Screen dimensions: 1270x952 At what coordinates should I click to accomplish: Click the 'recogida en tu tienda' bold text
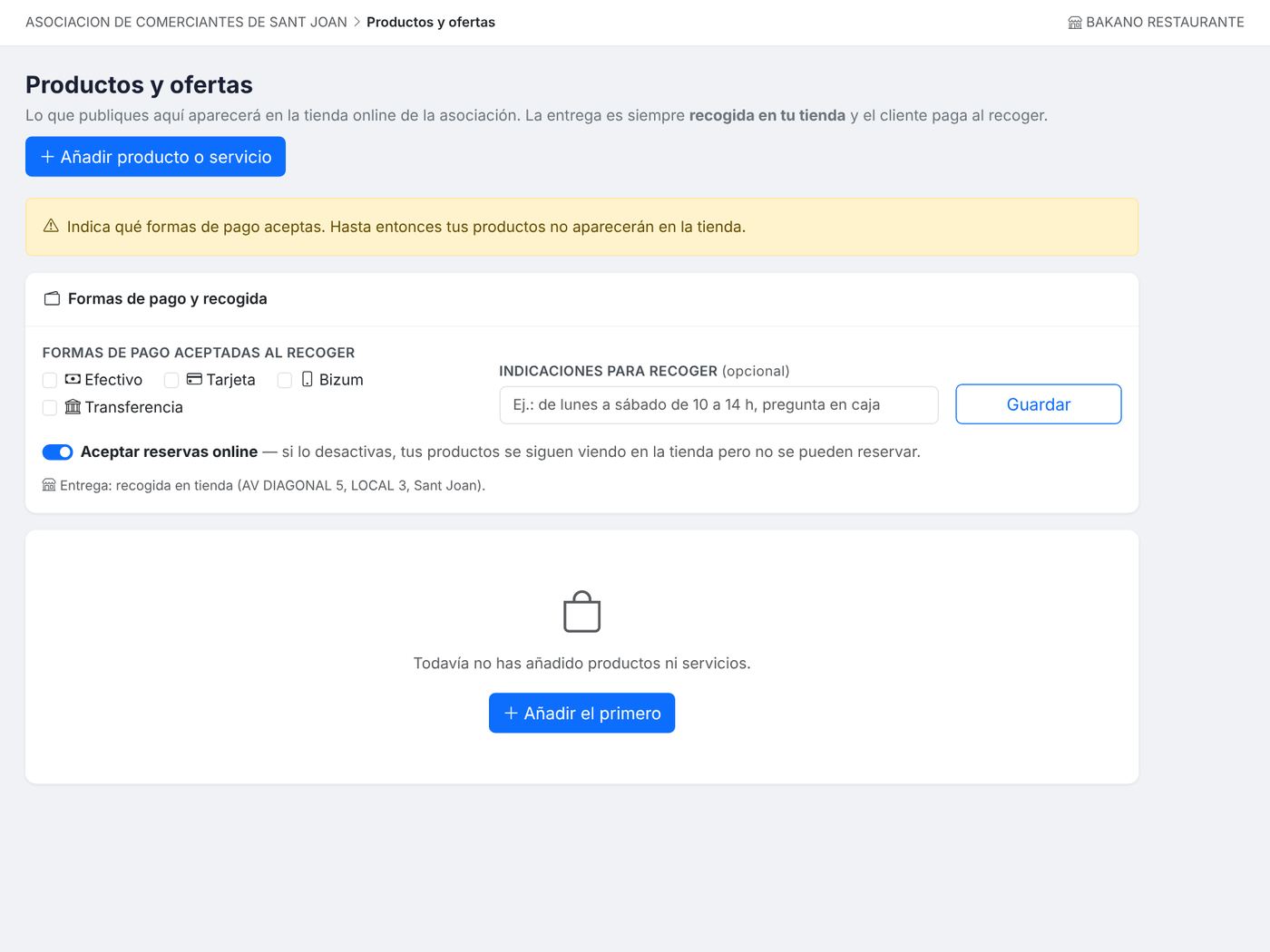click(x=767, y=115)
